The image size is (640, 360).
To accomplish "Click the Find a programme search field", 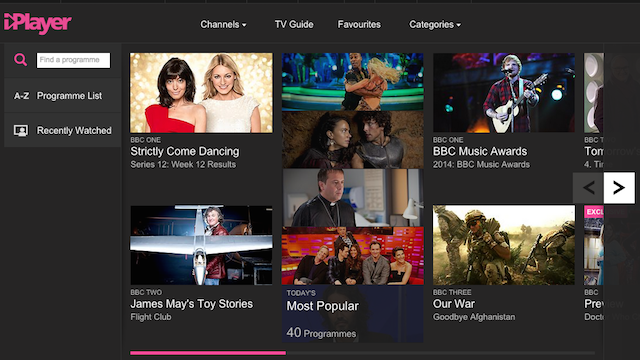I will tap(73, 60).
